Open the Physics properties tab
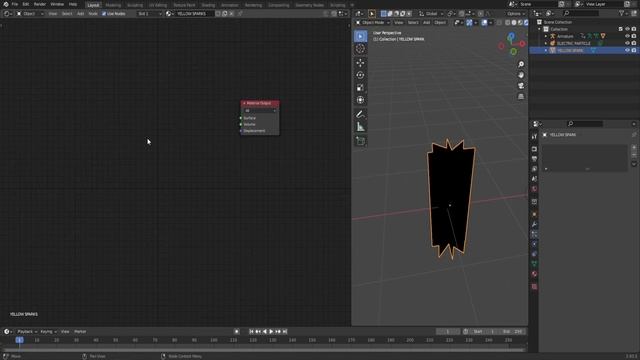 [x=534, y=244]
